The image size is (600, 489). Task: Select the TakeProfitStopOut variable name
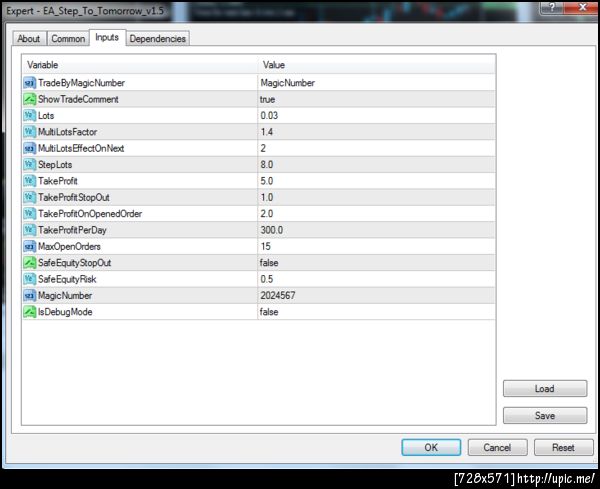click(74, 197)
